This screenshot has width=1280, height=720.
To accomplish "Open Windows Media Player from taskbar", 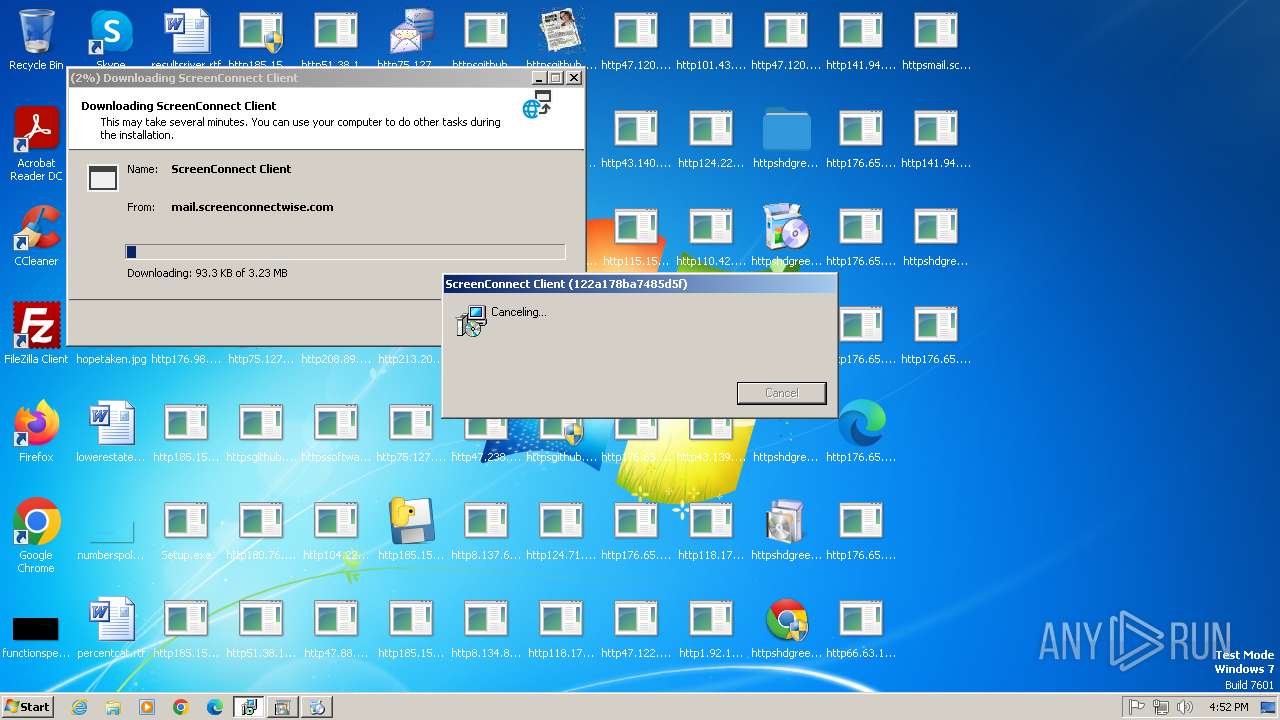I will tap(147, 707).
